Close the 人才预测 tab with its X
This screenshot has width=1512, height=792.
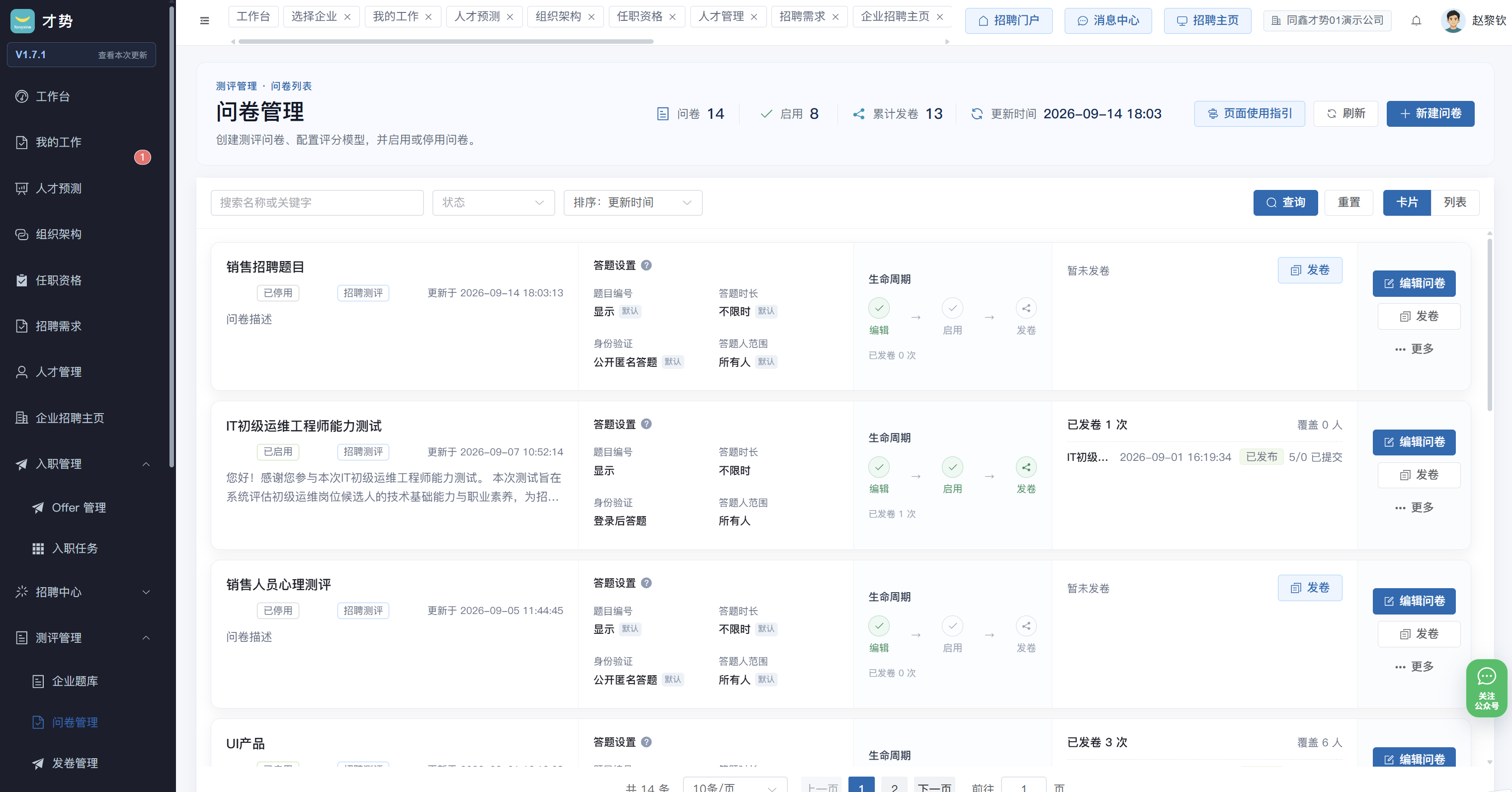tap(510, 17)
